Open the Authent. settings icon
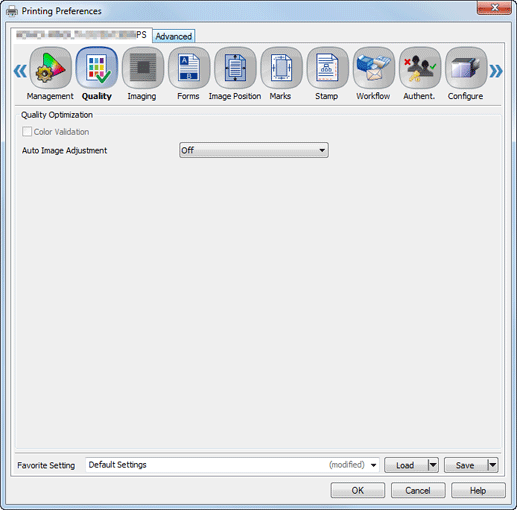The image size is (517, 510). [420, 68]
